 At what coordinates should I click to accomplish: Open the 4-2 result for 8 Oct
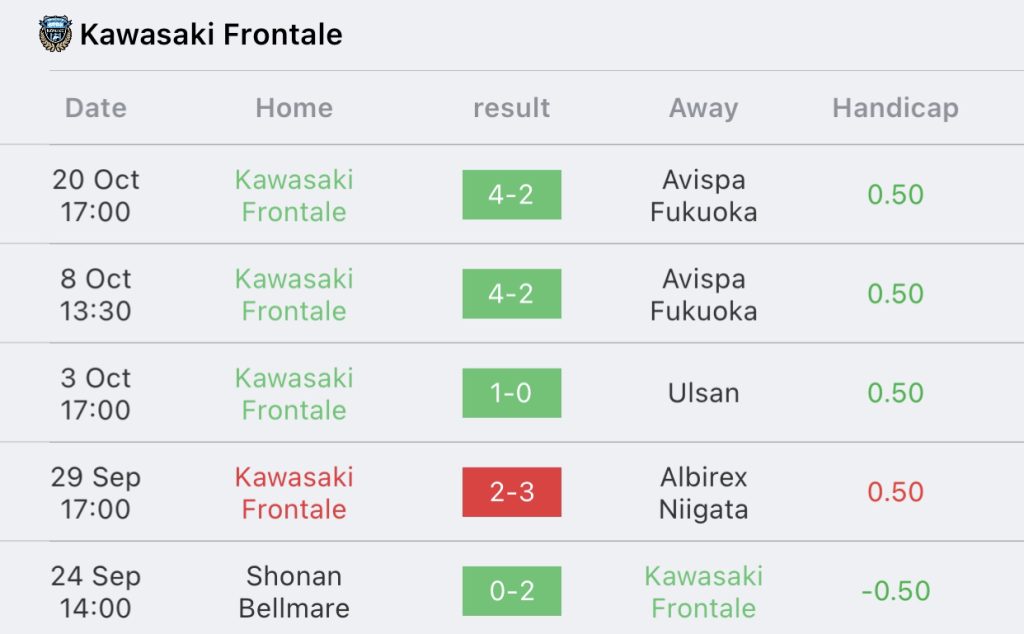511,294
